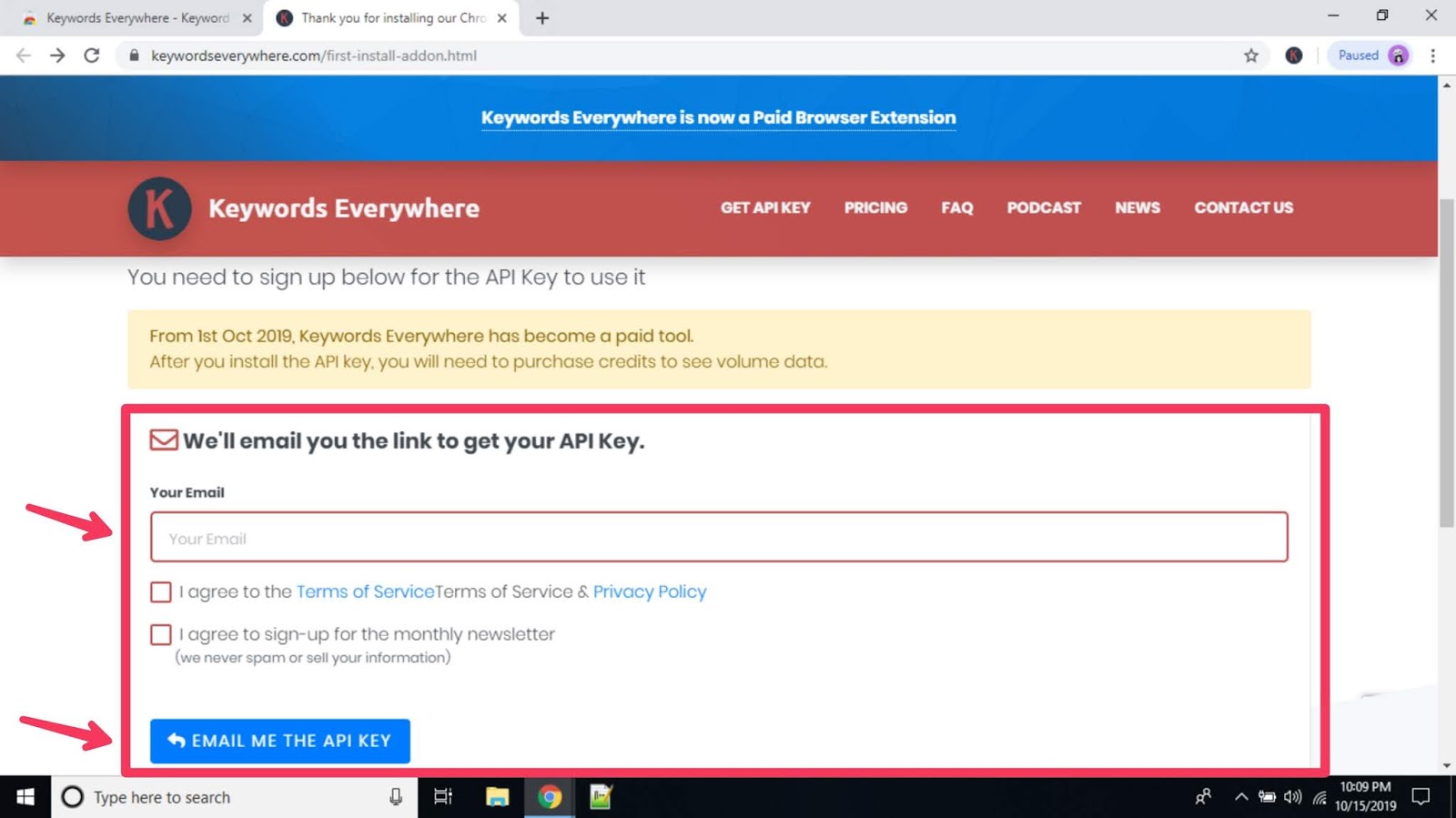
Task: Open the Keywords Everywhere extension icon
Action: pyautogui.click(x=1293, y=56)
